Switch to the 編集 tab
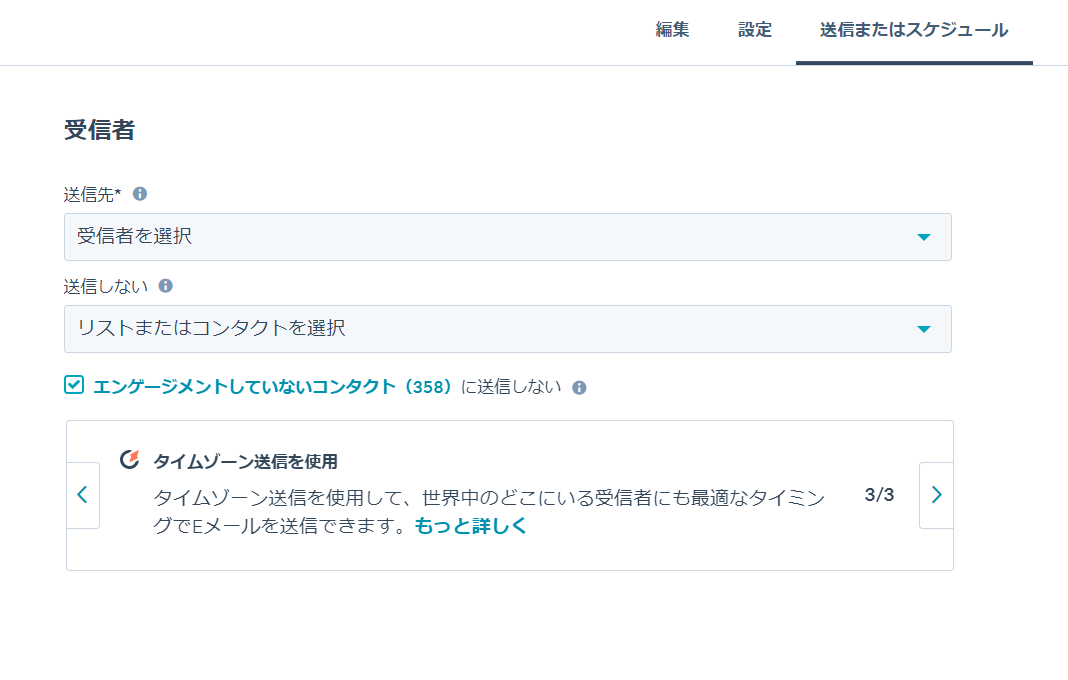1068x680 pixels. [x=672, y=30]
